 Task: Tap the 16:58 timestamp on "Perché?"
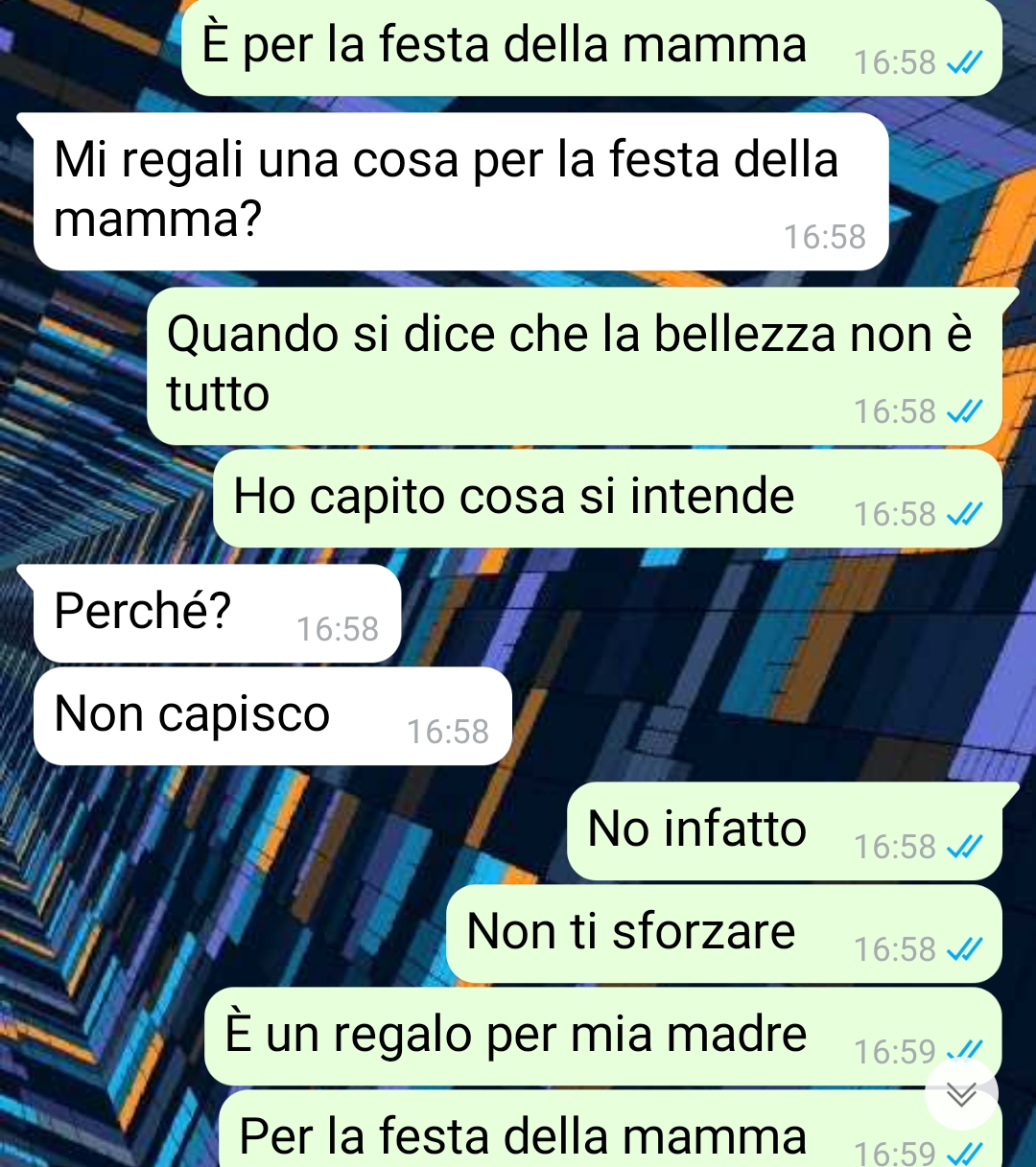[338, 629]
